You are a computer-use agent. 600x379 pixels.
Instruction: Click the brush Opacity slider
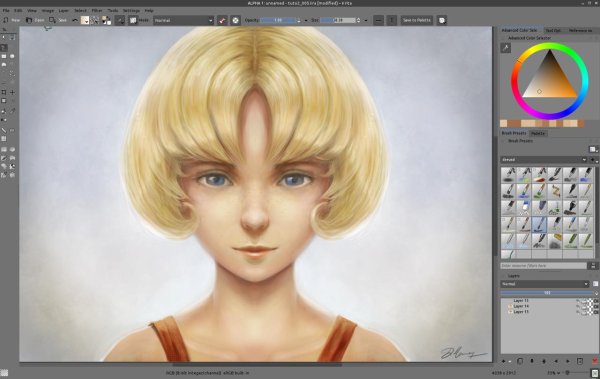pyautogui.click(x=278, y=20)
